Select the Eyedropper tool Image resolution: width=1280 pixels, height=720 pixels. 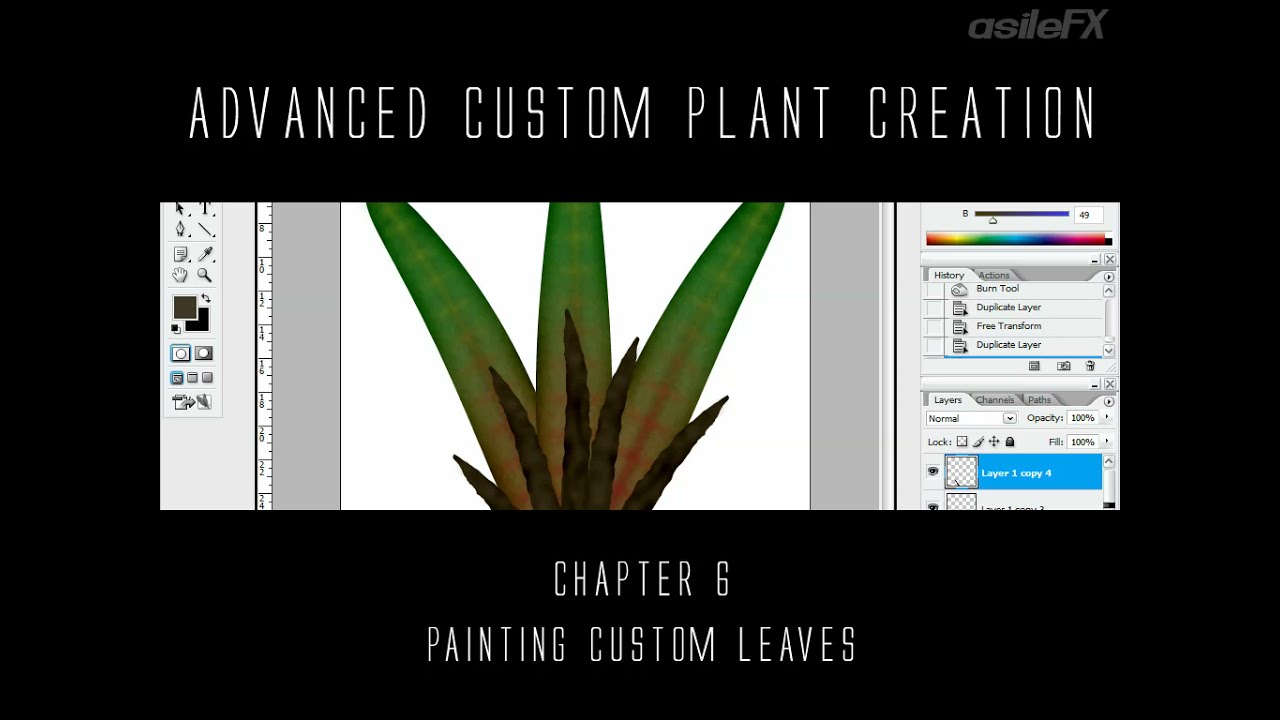click(206, 254)
